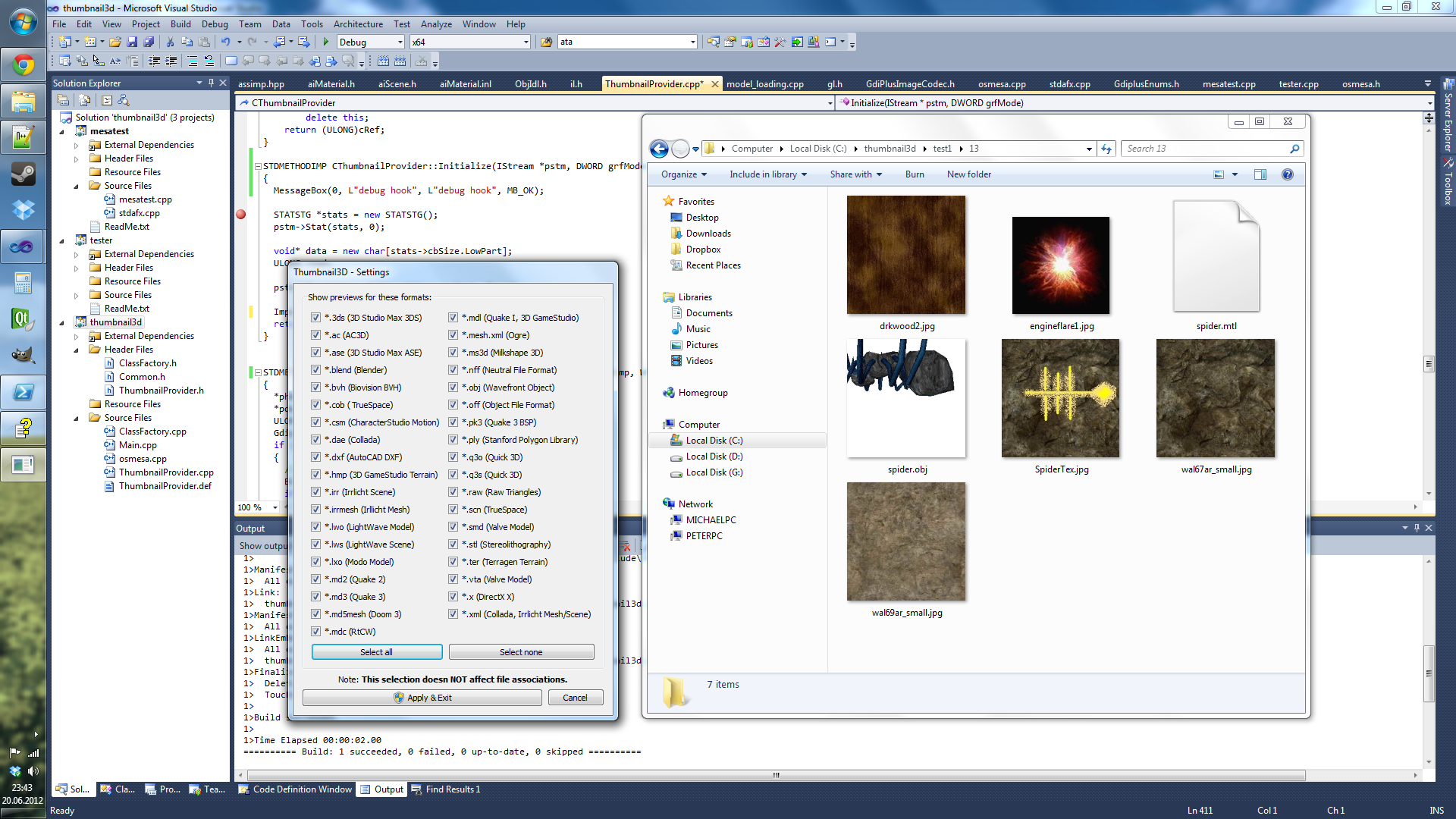The height and width of the screenshot is (819, 1456).
Task: Open the Architecture menu
Action: [x=358, y=24]
